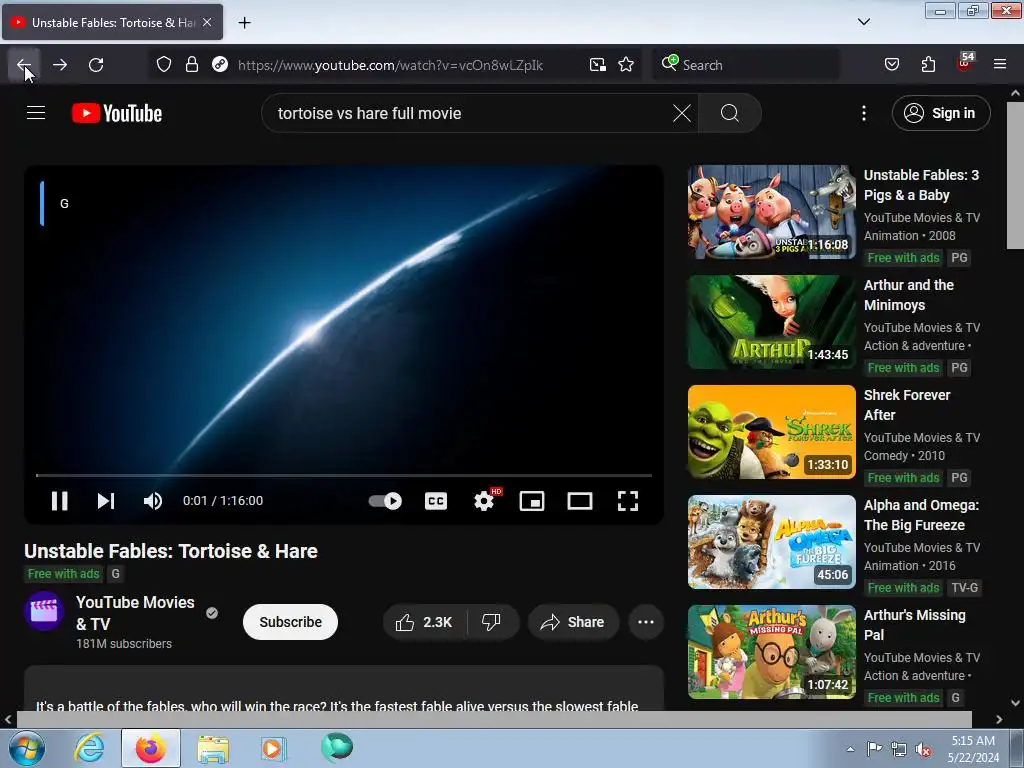Open Shrek Forever After thumbnail
Screen dimensions: 1024x768
(x=772, y=432)
